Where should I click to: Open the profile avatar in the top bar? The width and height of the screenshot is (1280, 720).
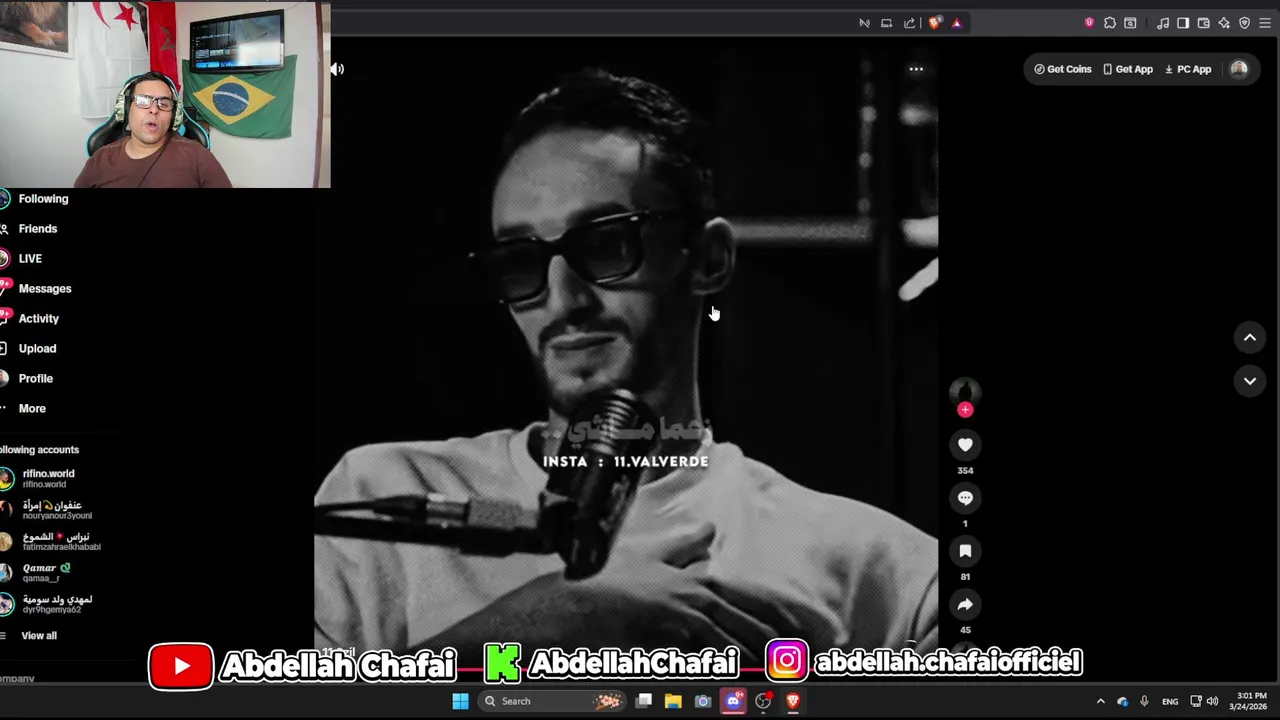1239,69
